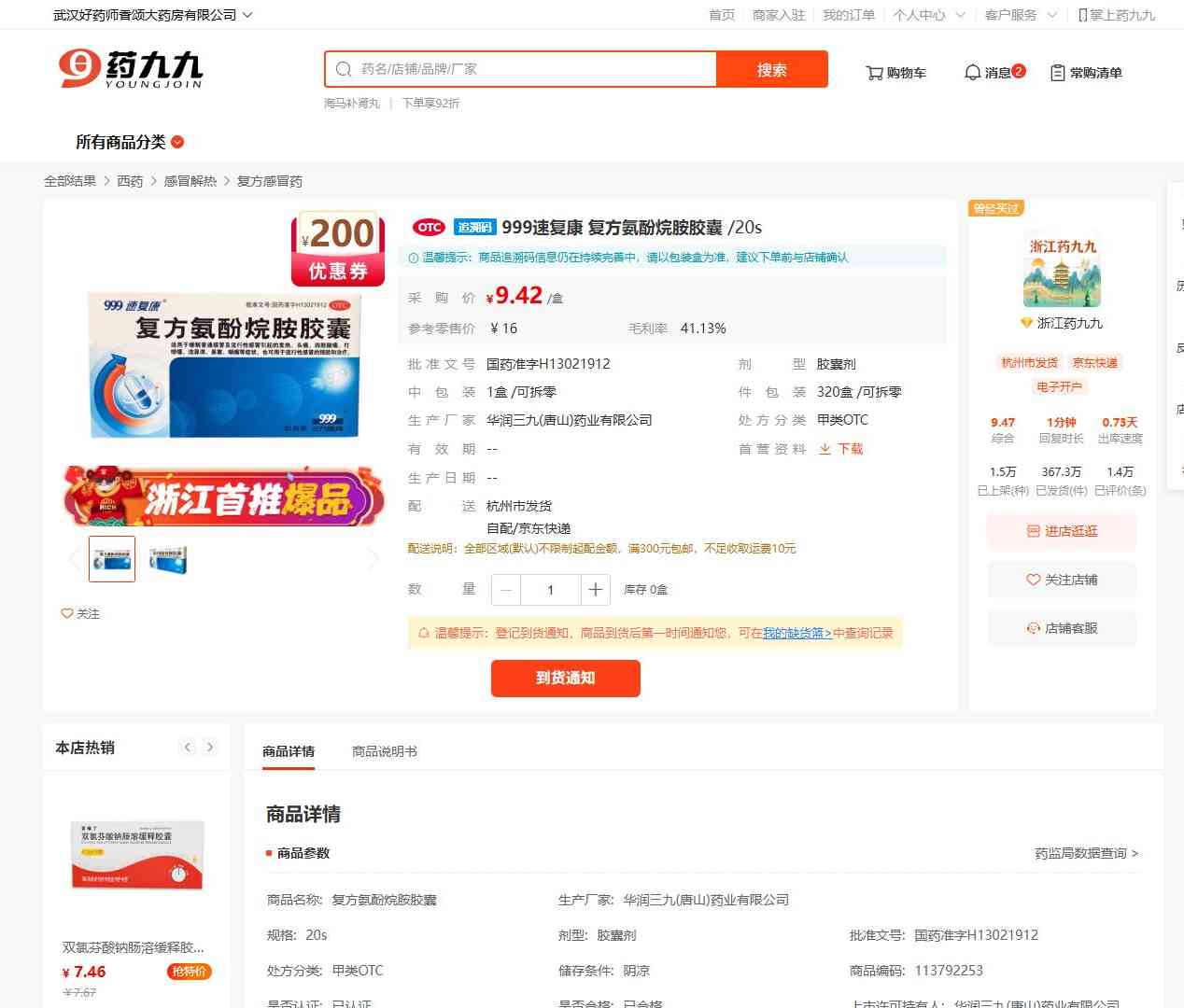Screen dimensions: 1184x1008
Task: Toggle follow store with 关注店铺
Action: pos(1062,580)
